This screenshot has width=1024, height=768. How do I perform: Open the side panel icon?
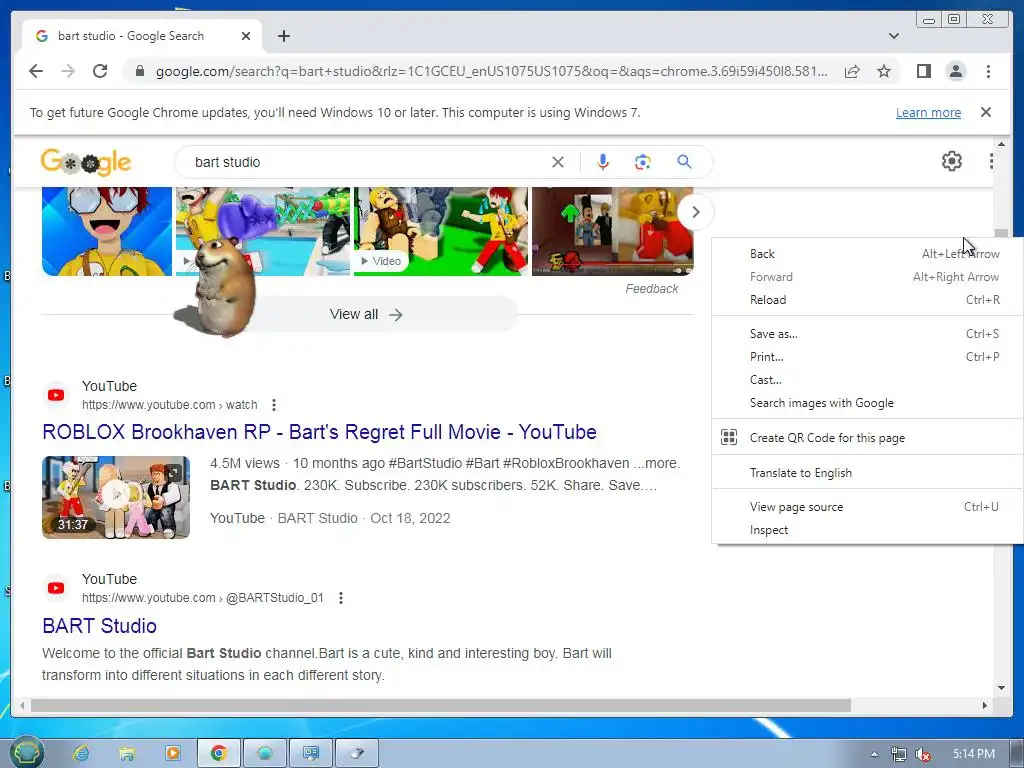(x=923, y=71)
